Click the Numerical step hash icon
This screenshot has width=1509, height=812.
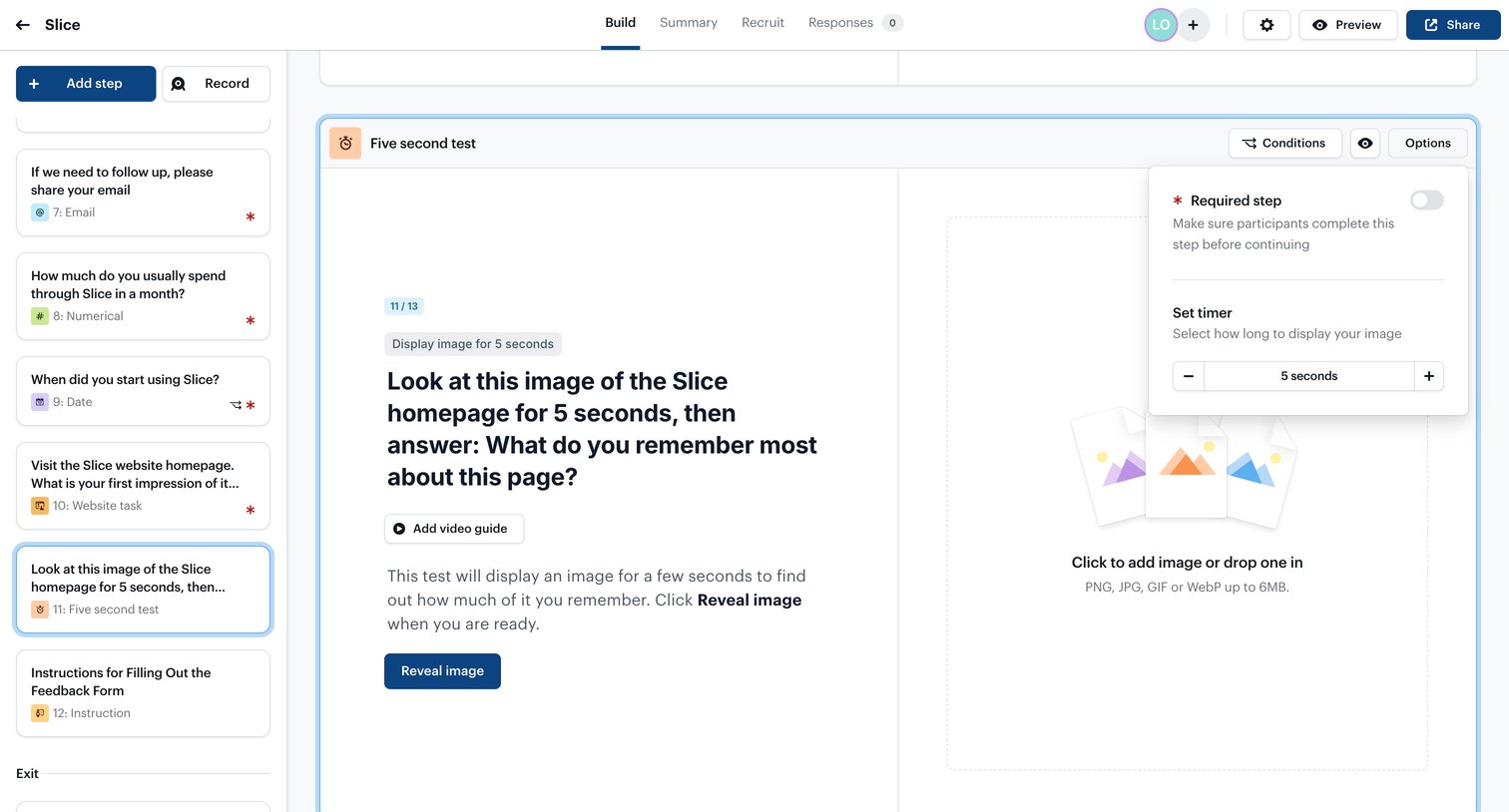40,316
